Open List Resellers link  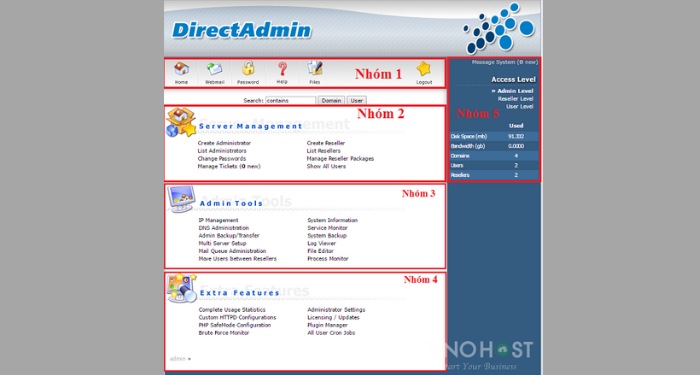[x=324, y=151]
